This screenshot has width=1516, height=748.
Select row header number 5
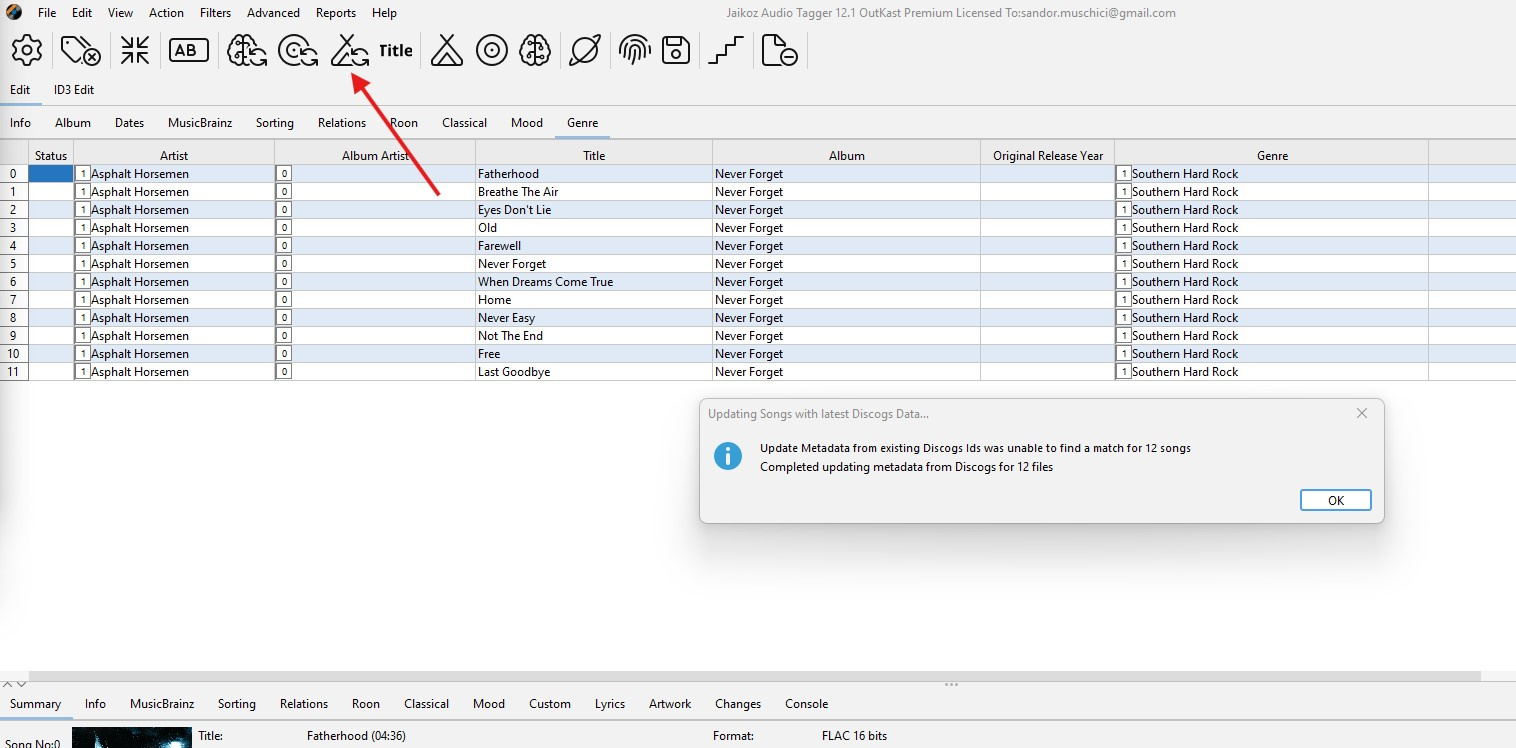(14, 264)
